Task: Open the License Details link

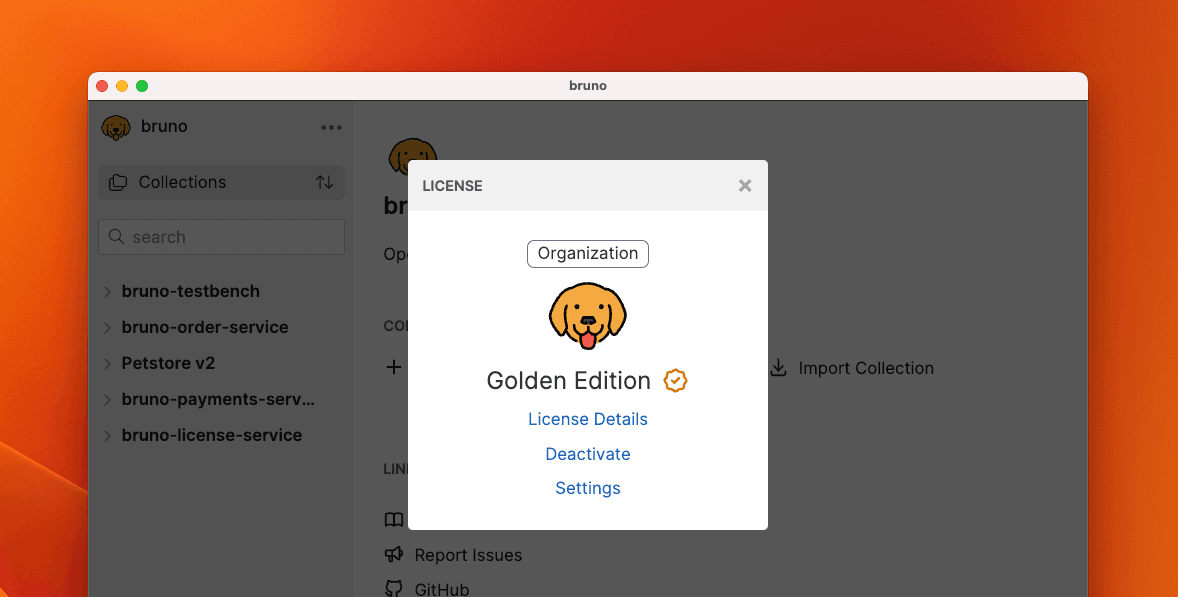Action: [x=587, y=419]
